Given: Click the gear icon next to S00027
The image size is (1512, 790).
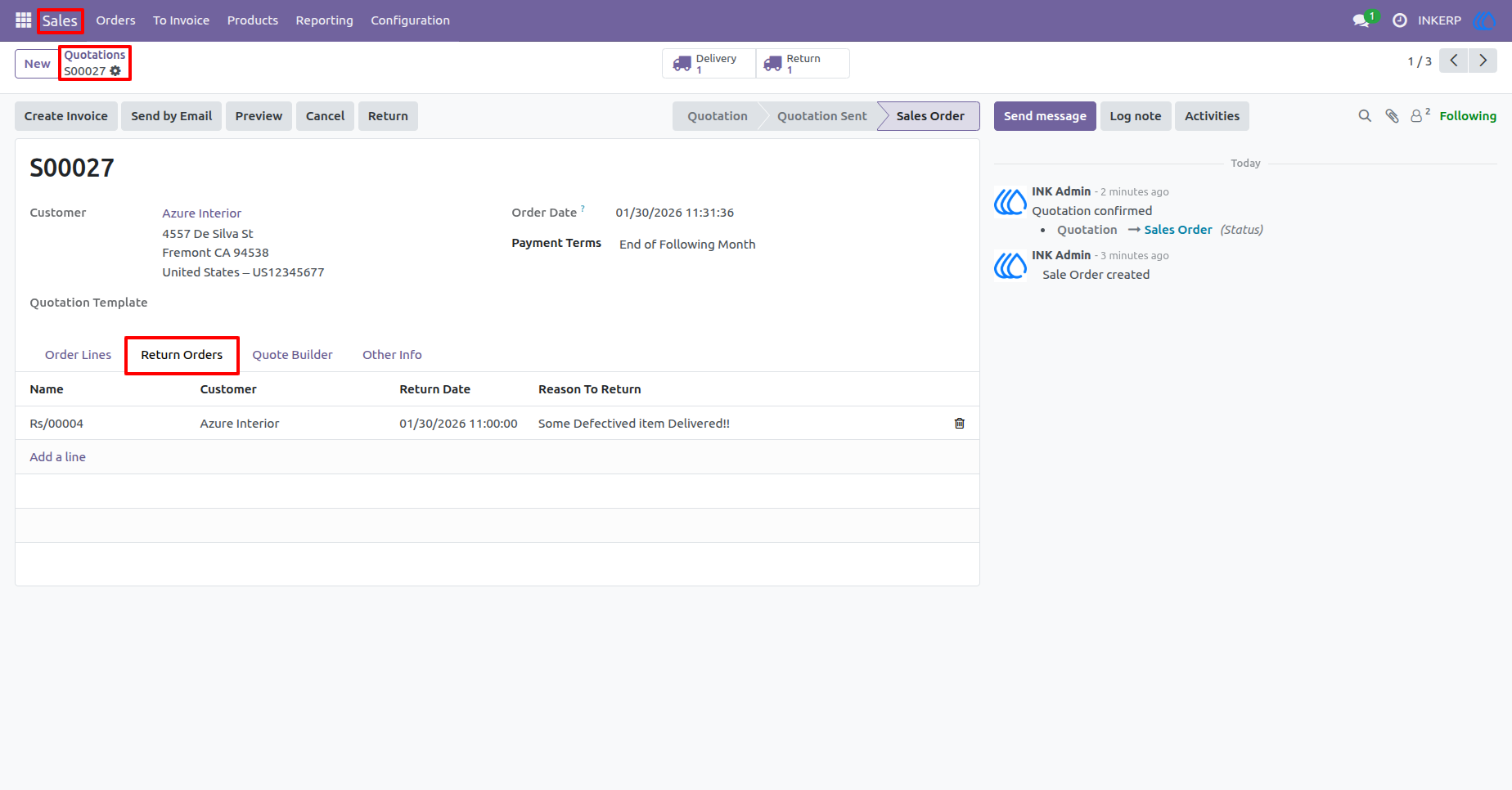Looking at the screenshot, I should coord(115,71).
